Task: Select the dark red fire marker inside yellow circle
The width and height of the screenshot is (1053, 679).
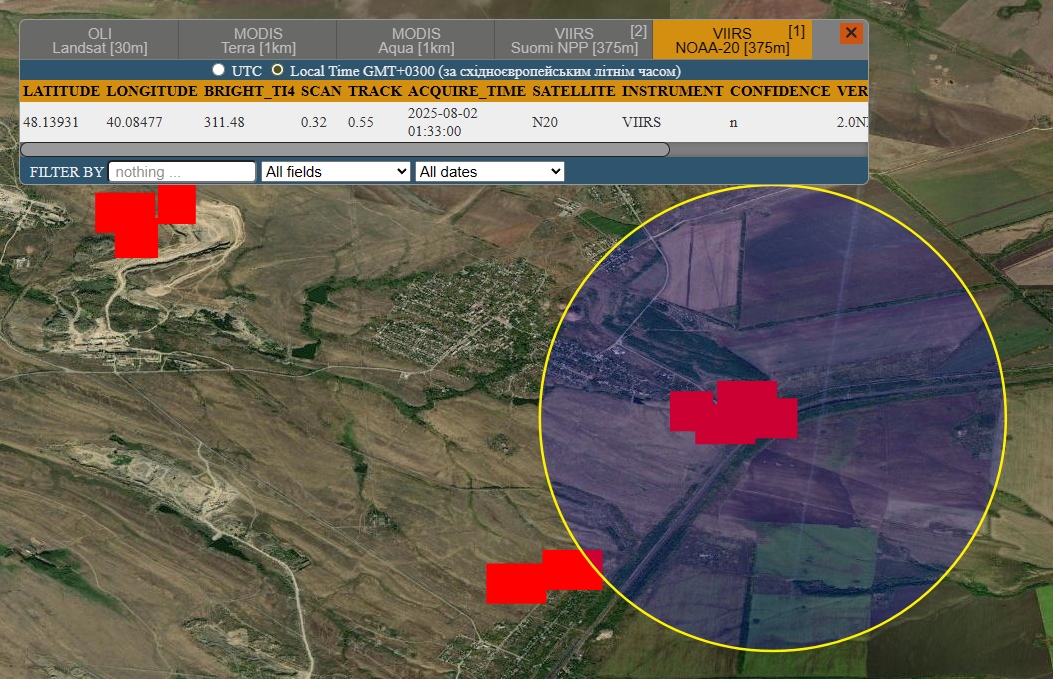Action: tap(735, 411)
